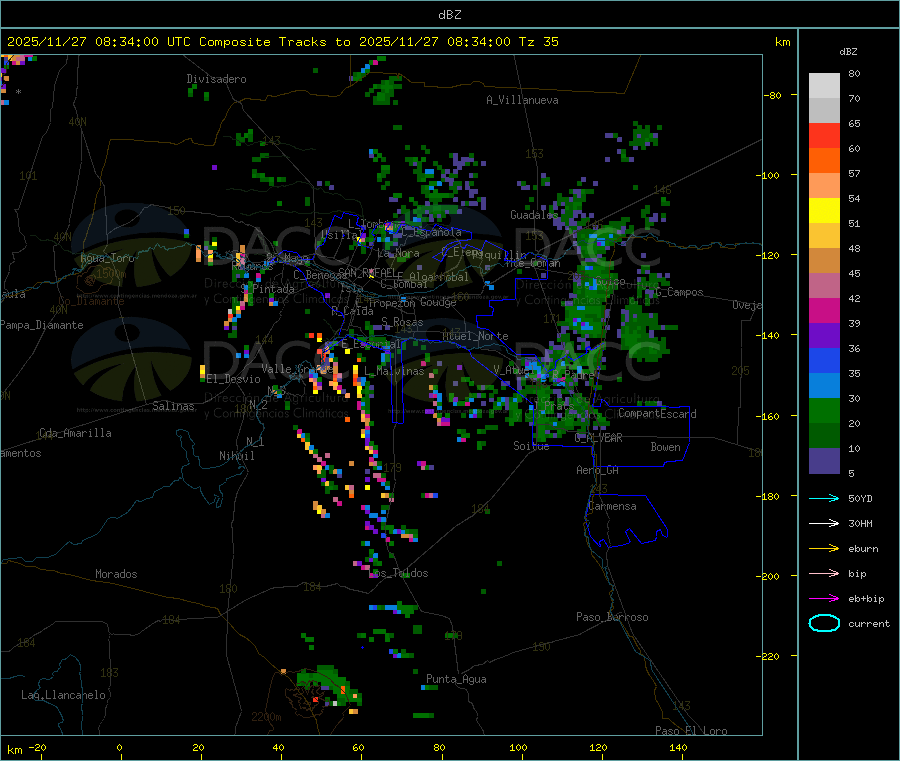Click the yellow eburn arrow in legend
900x761 pixels.
[x=824, y=549]
